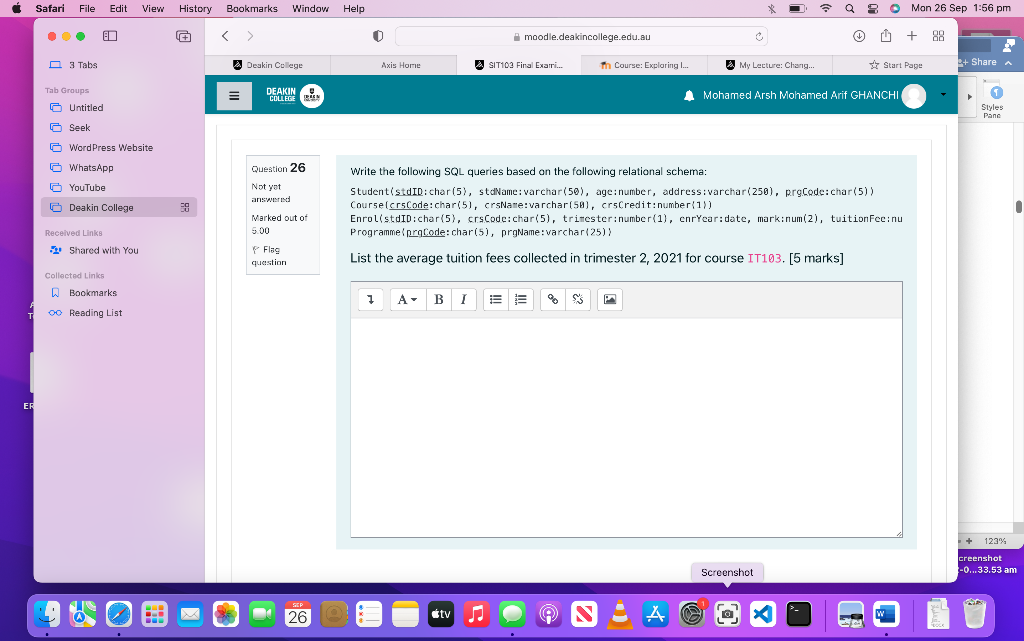Toggle the Safari sidebar visibility
The image size is (1024, 641).
110,37
